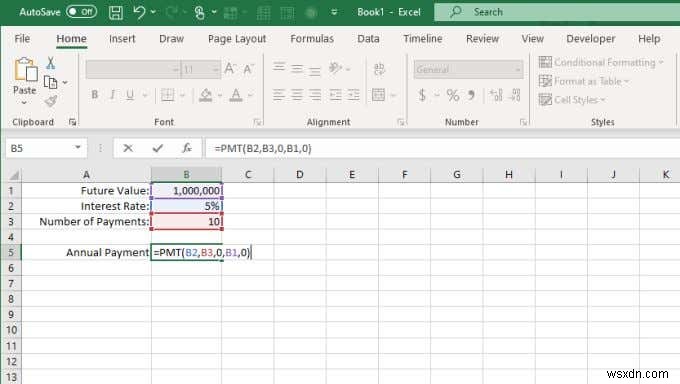Cancel the formula entry with X
This screenshot has height=384, width=680.
(x=128, y=148)
